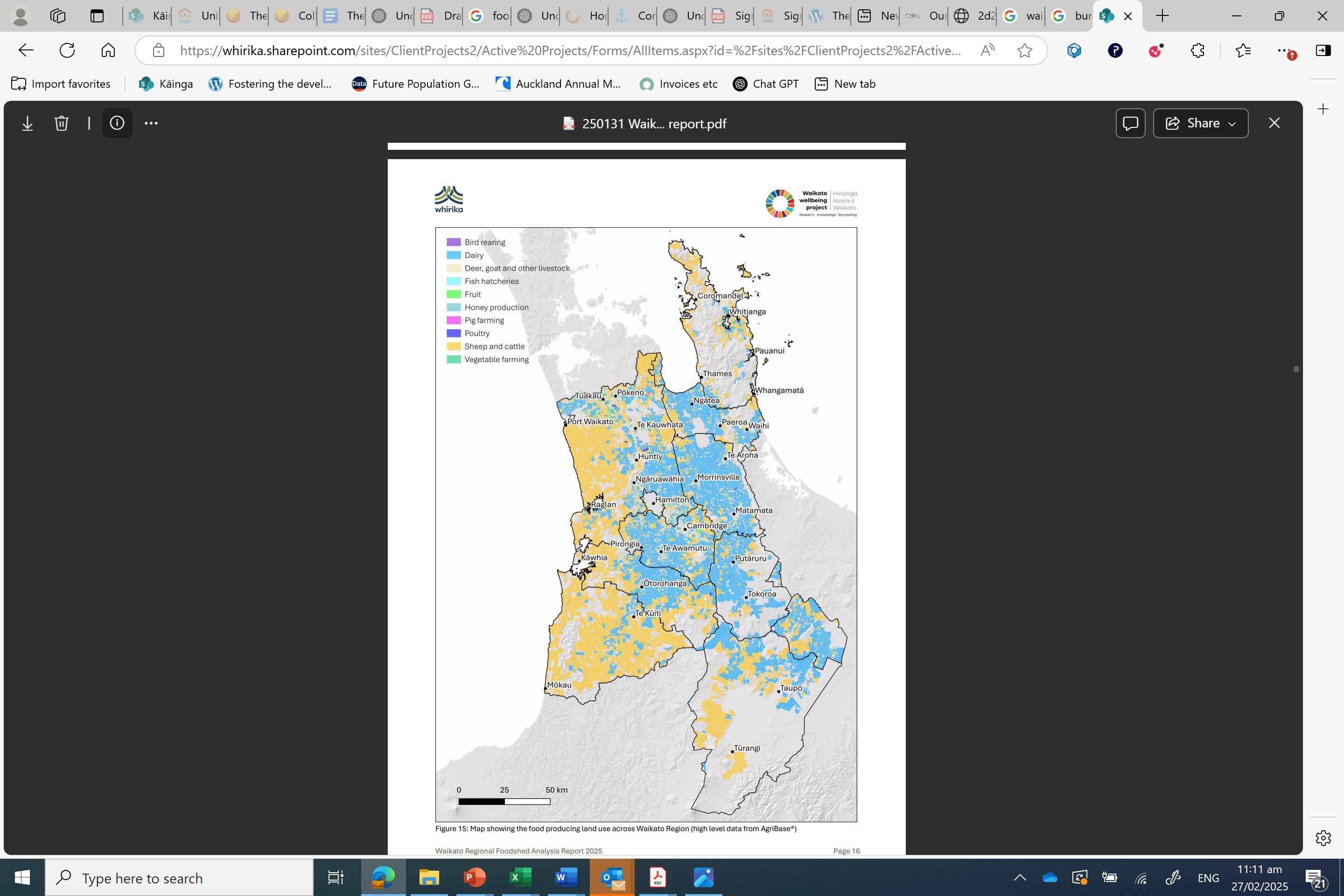Open Excel from the taskbar

click(520, 877)
